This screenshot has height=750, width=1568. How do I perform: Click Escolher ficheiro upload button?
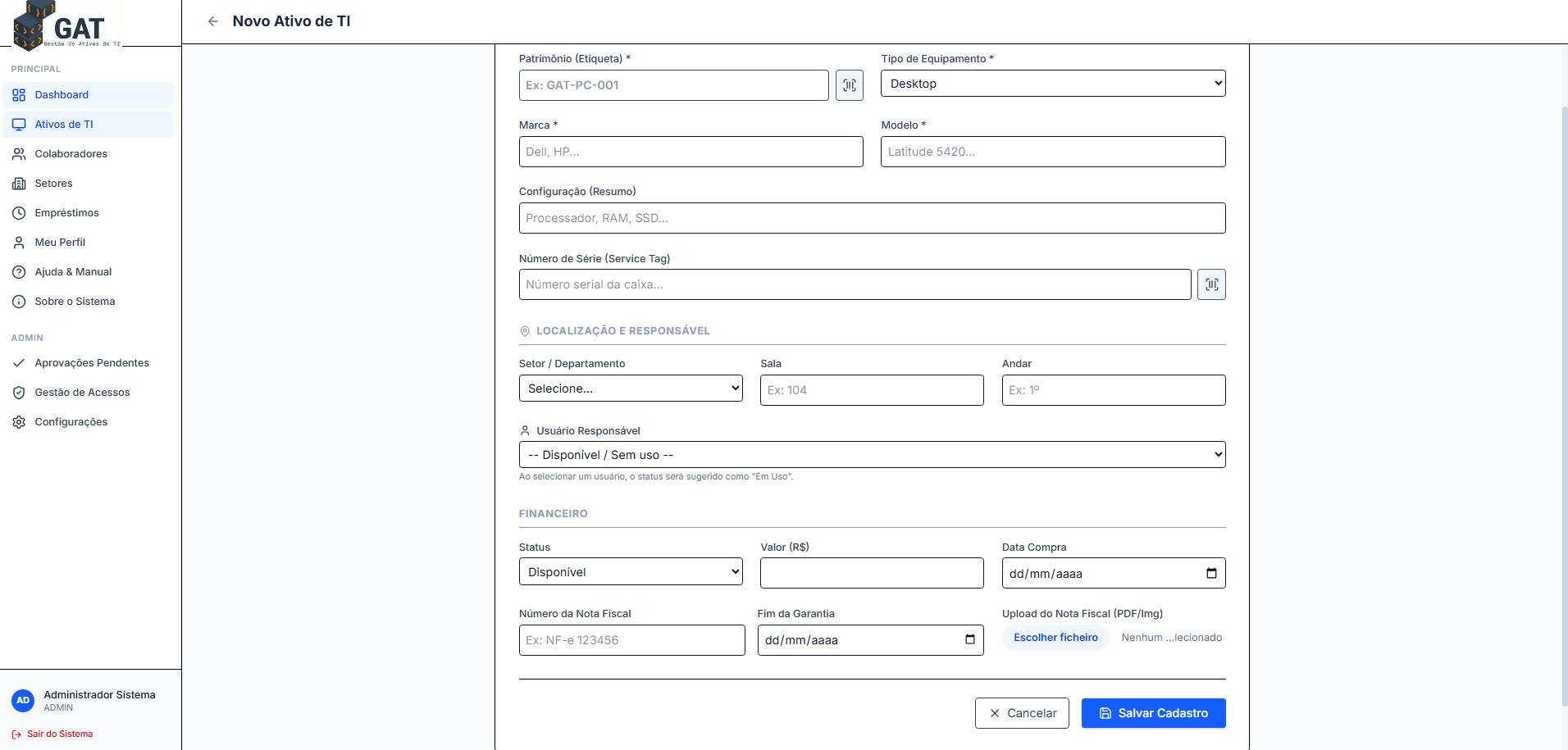(1055, 638)
